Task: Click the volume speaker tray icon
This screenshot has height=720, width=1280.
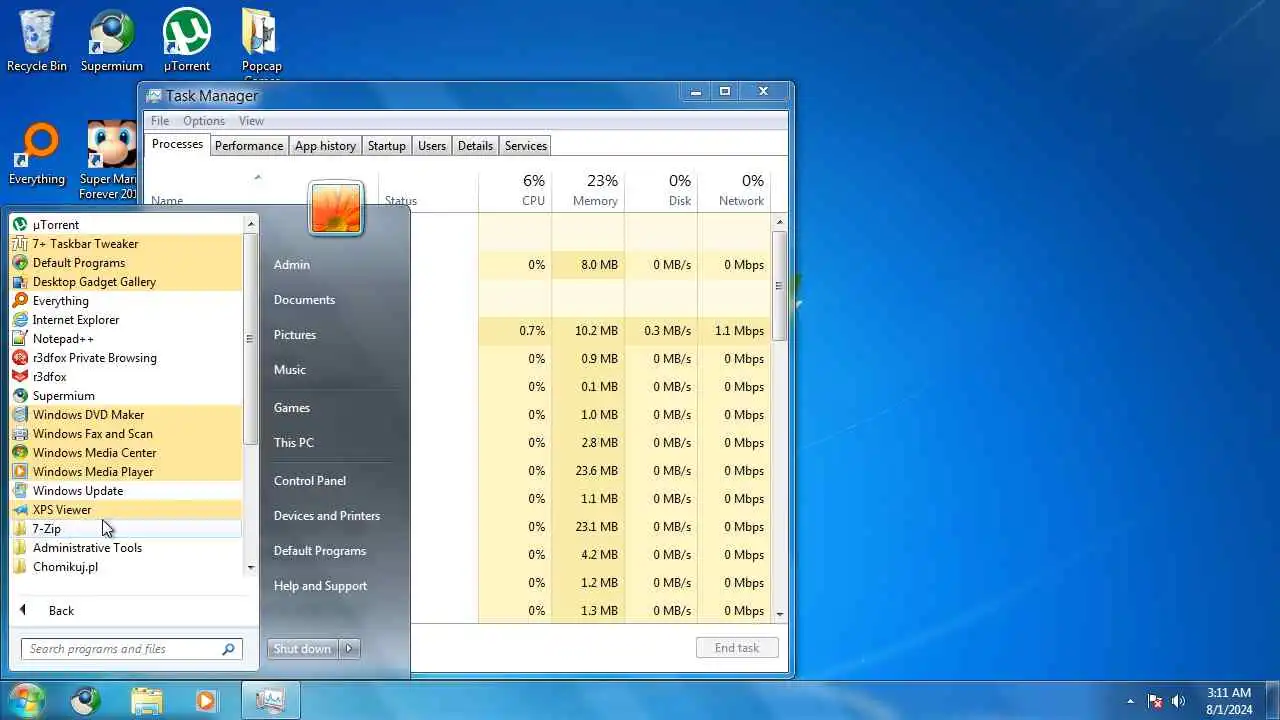Action: [x=1178, y=701]
